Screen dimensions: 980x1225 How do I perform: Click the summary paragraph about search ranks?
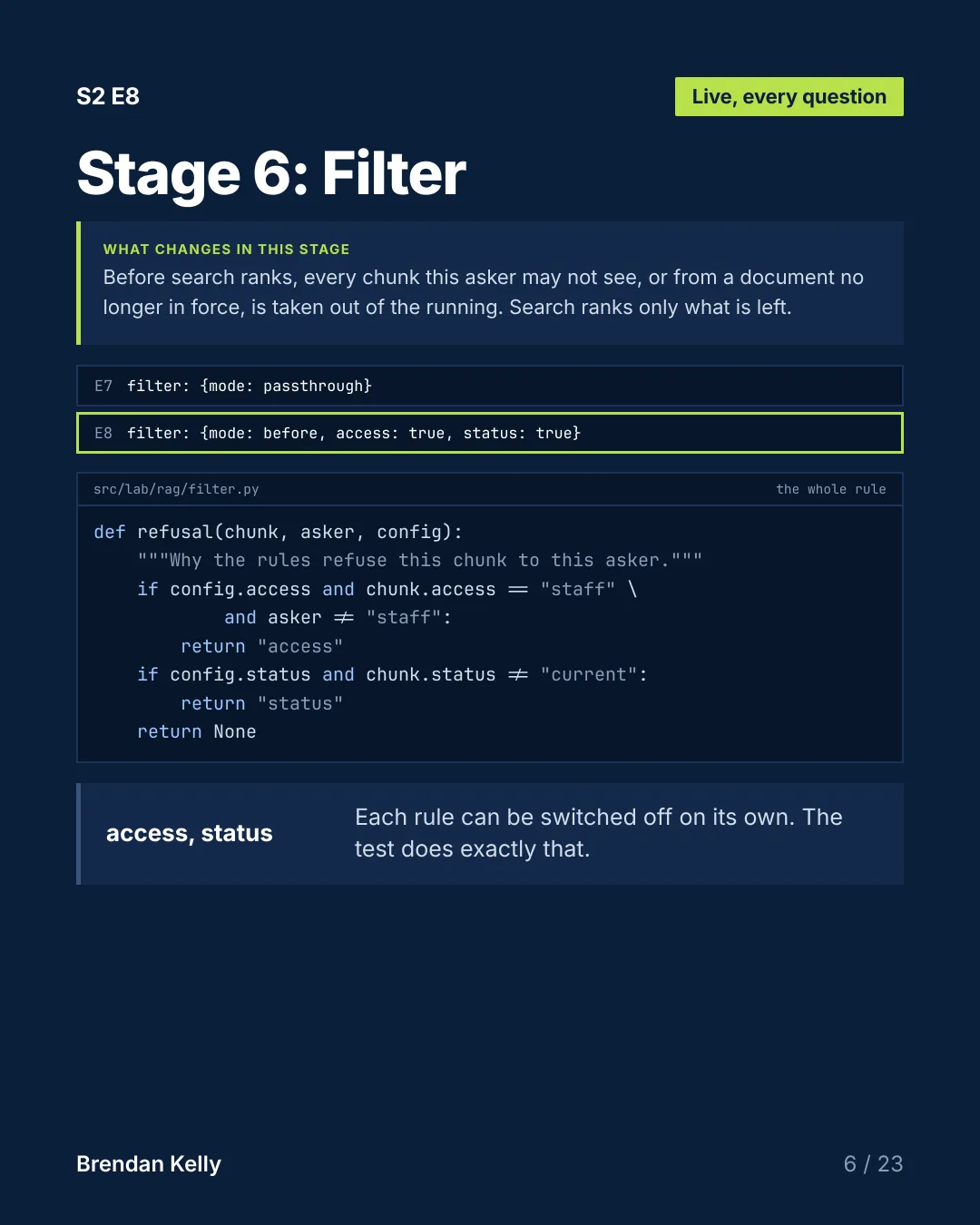click(483, 292)
